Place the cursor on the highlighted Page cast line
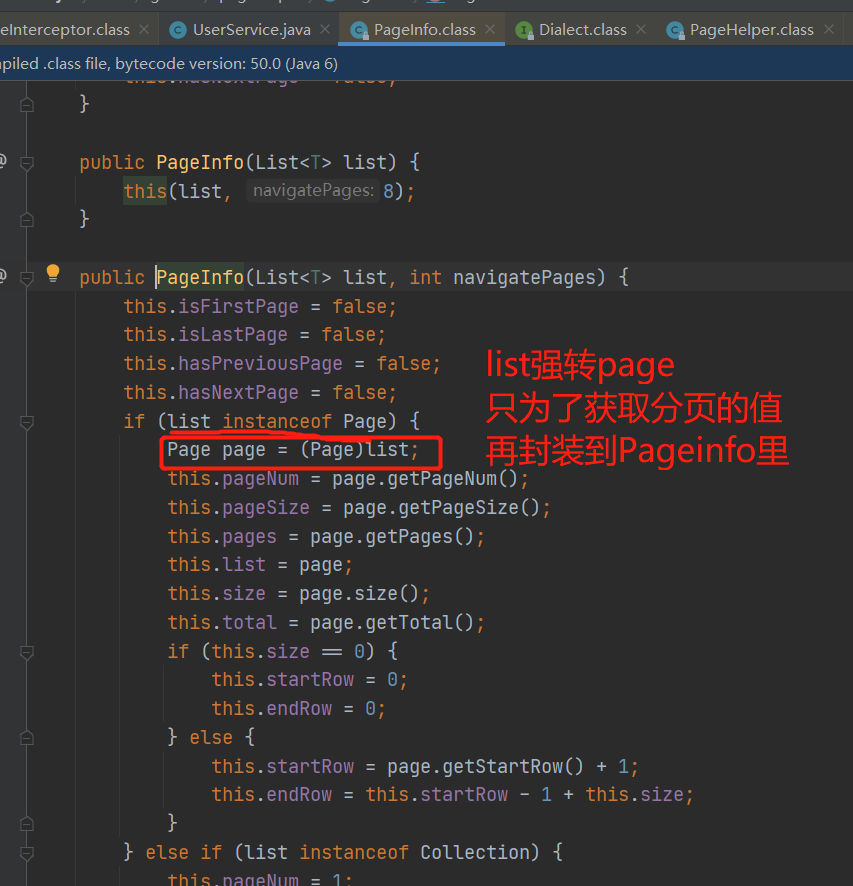Viewport: 853px width, 886px height. (x=299, y=451)
